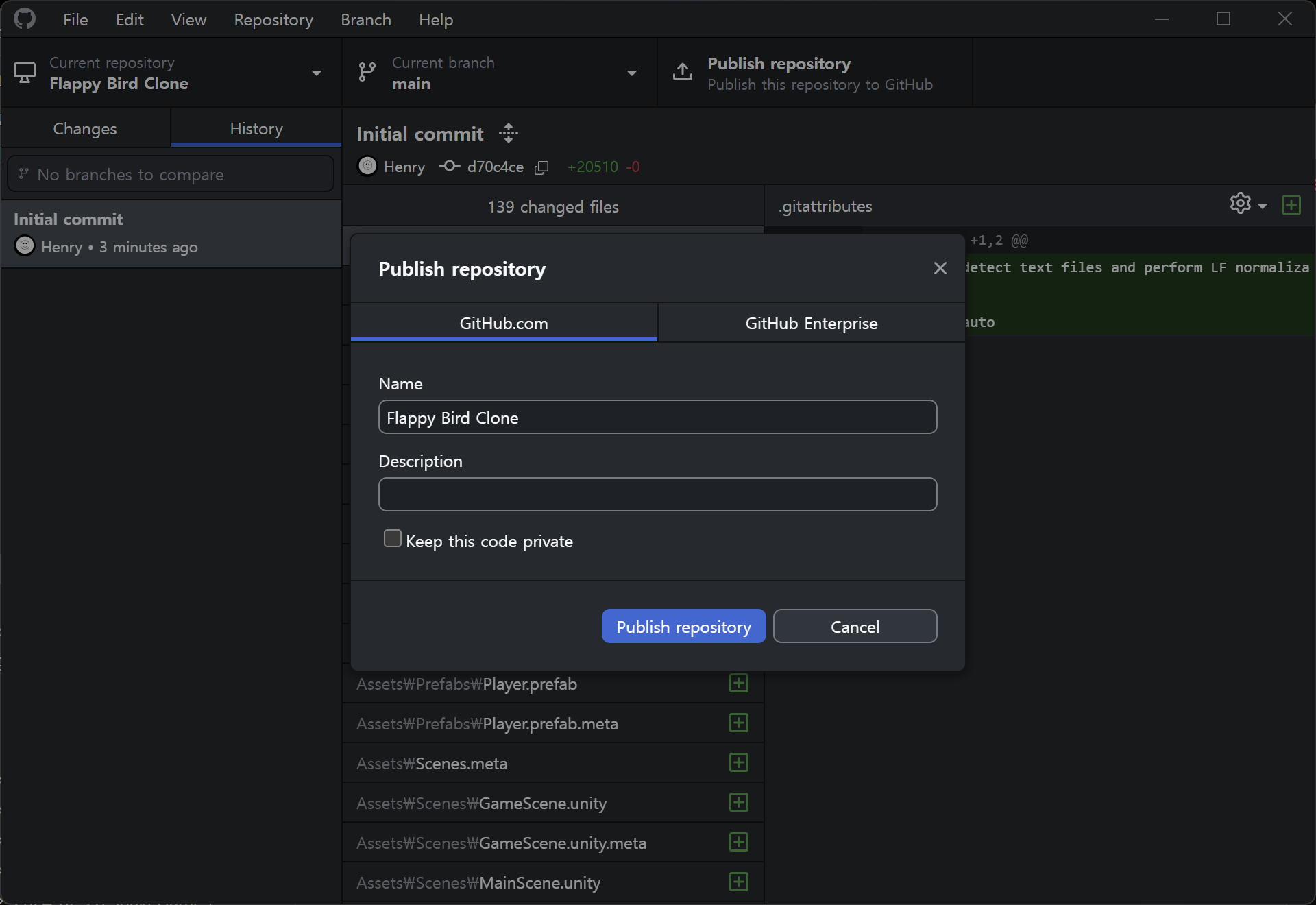Open the Help menu
1316x905 pixels.
pyautogui.click(x=436, y=20)
